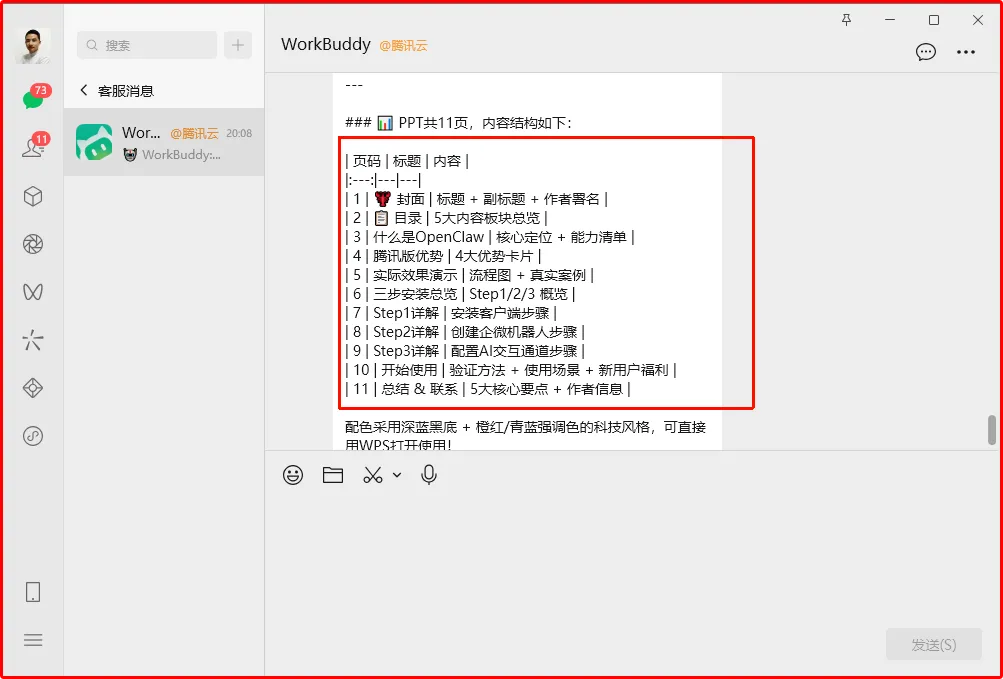Click the microphone voice input icon
The image size is (1003, 679).
[x=429, y=475]
